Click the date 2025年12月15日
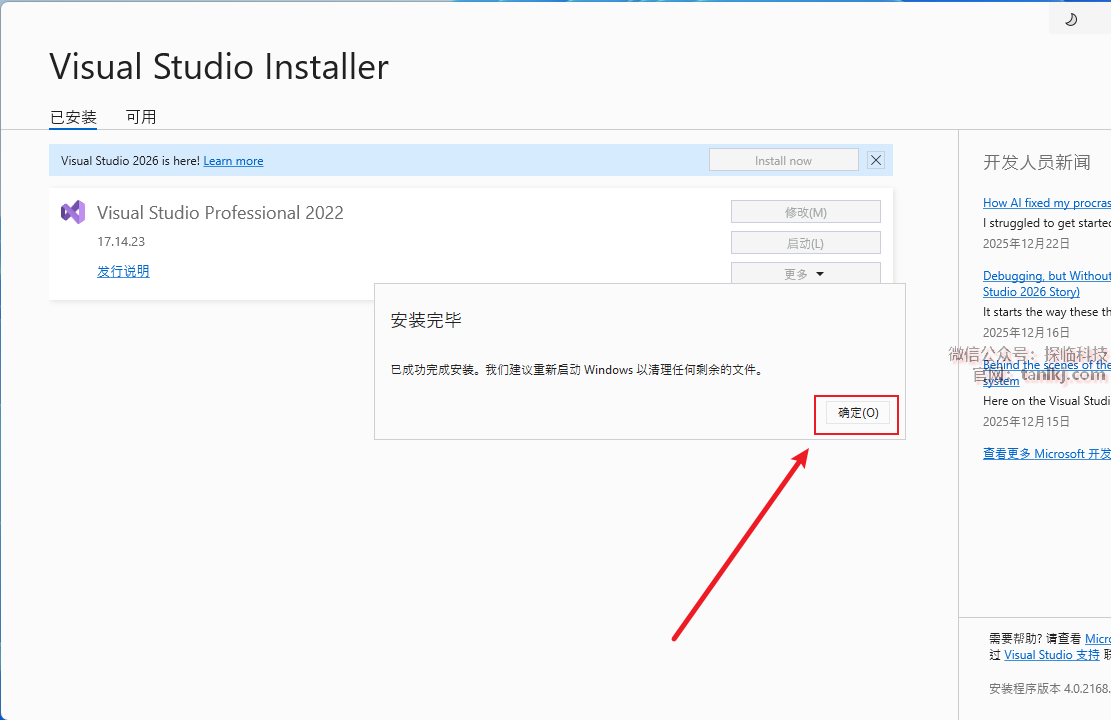The height and width of the screenshot is (720, 1111). [1026, 422]
